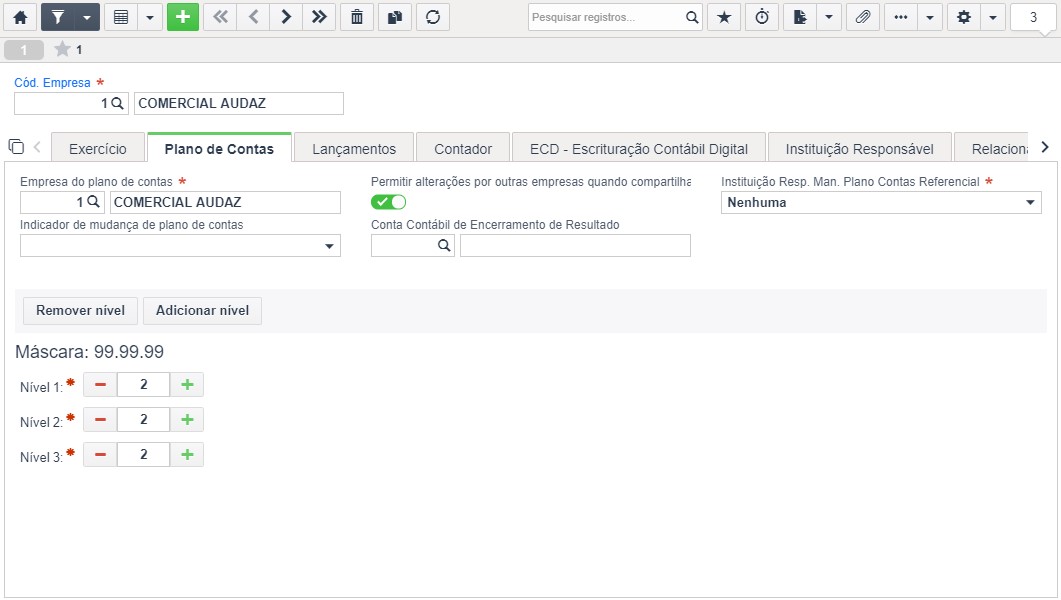Image resolution: width=1061 pixels, height=600 pixels.
Task: Select COMERCIAL AUDAZ in plano de contas field
Action: coord(225,202)
